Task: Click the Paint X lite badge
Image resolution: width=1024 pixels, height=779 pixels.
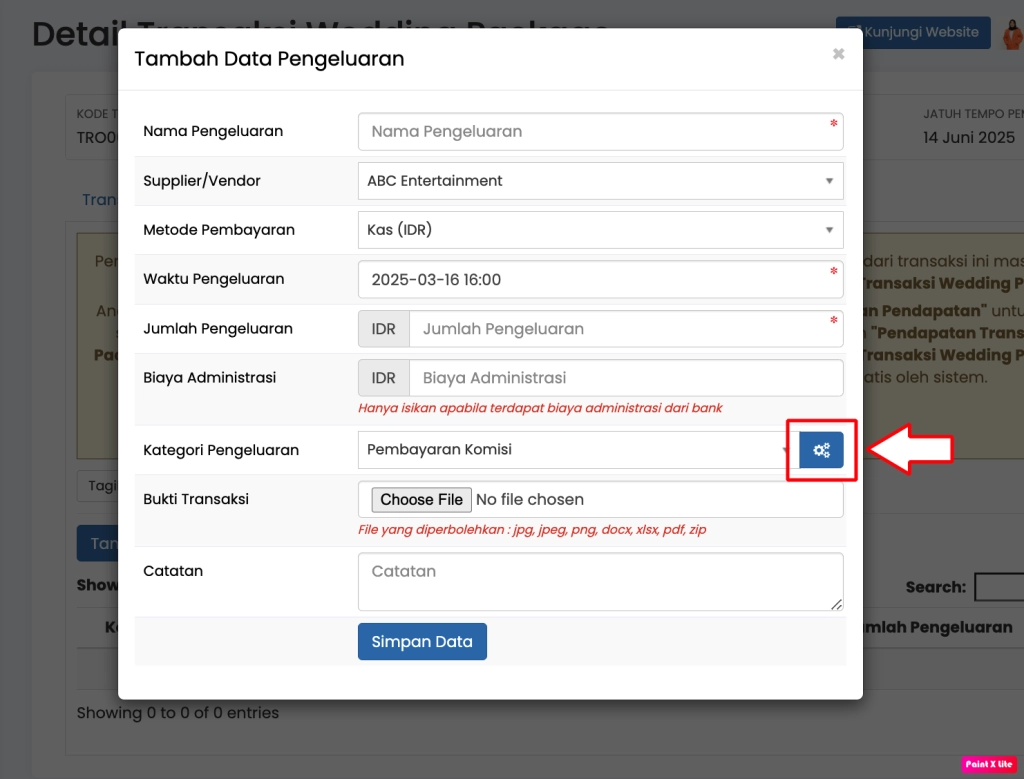Action: pyautogui.click(x=988, y=764)
